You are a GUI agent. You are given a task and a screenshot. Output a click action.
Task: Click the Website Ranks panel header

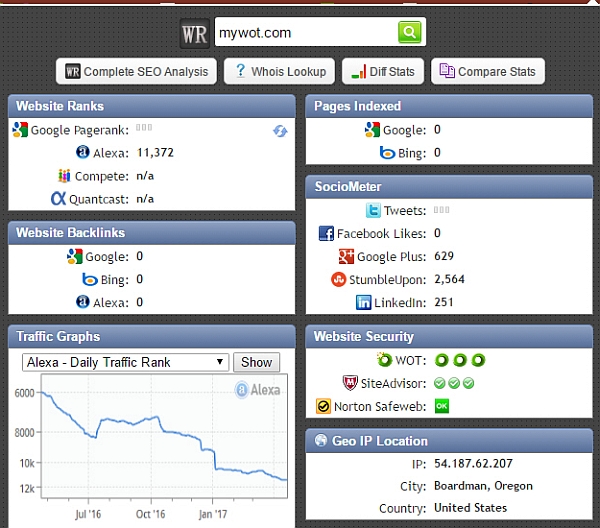pos(152,106)
